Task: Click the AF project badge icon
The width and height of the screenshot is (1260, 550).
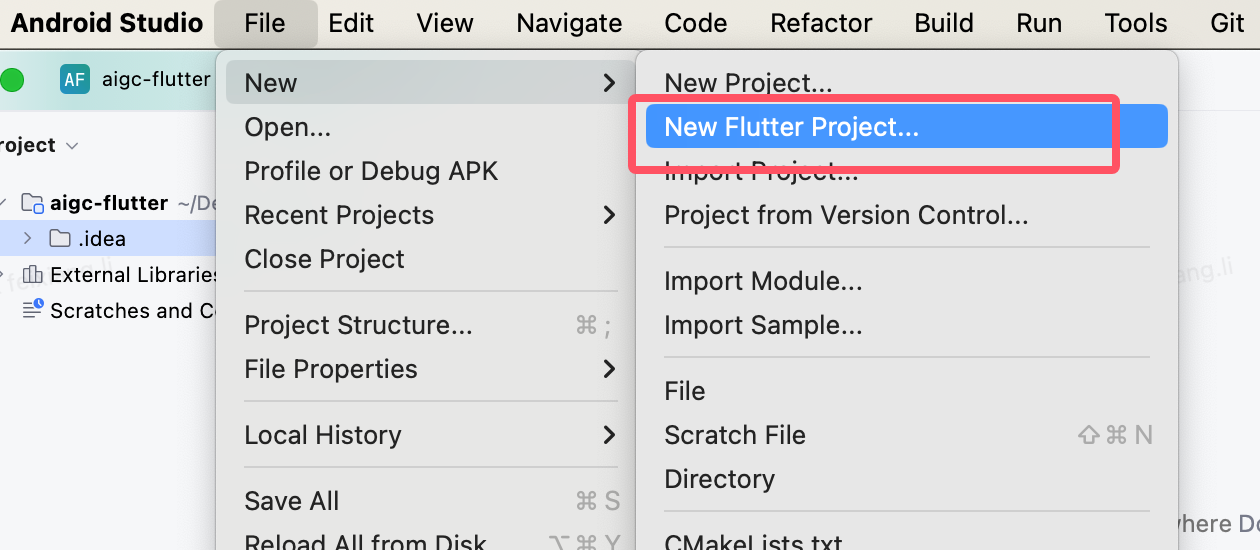Action: [x=75, y=80]
